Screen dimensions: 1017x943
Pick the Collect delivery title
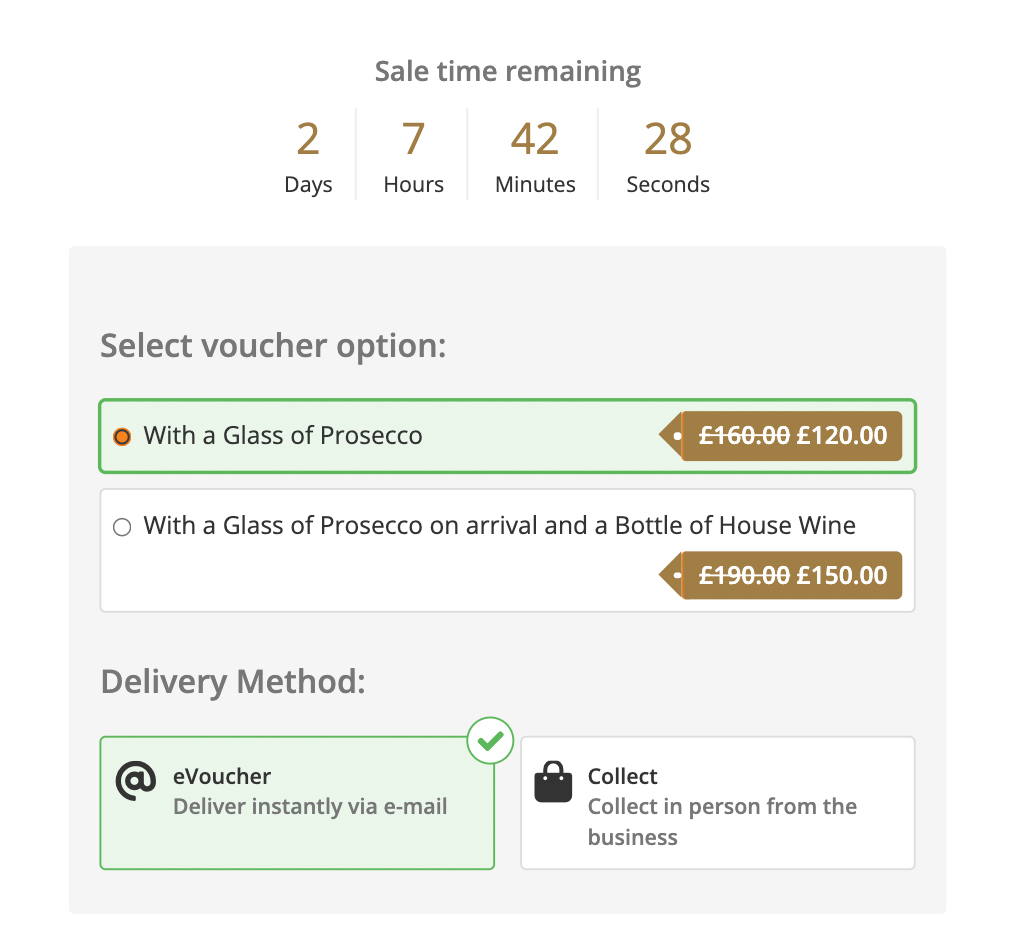622,776
